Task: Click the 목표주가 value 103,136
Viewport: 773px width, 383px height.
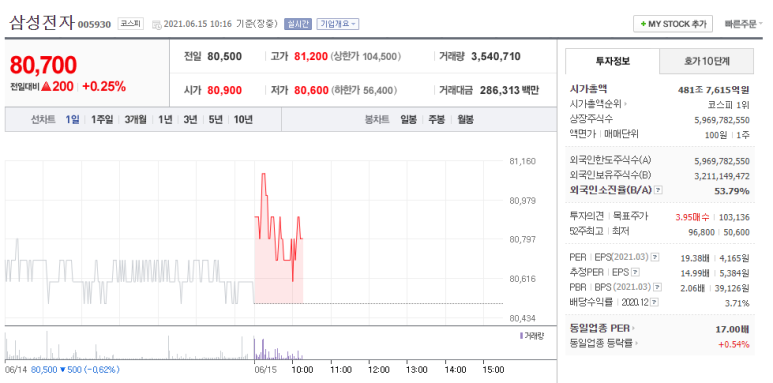Action: [x=735, y=217]
